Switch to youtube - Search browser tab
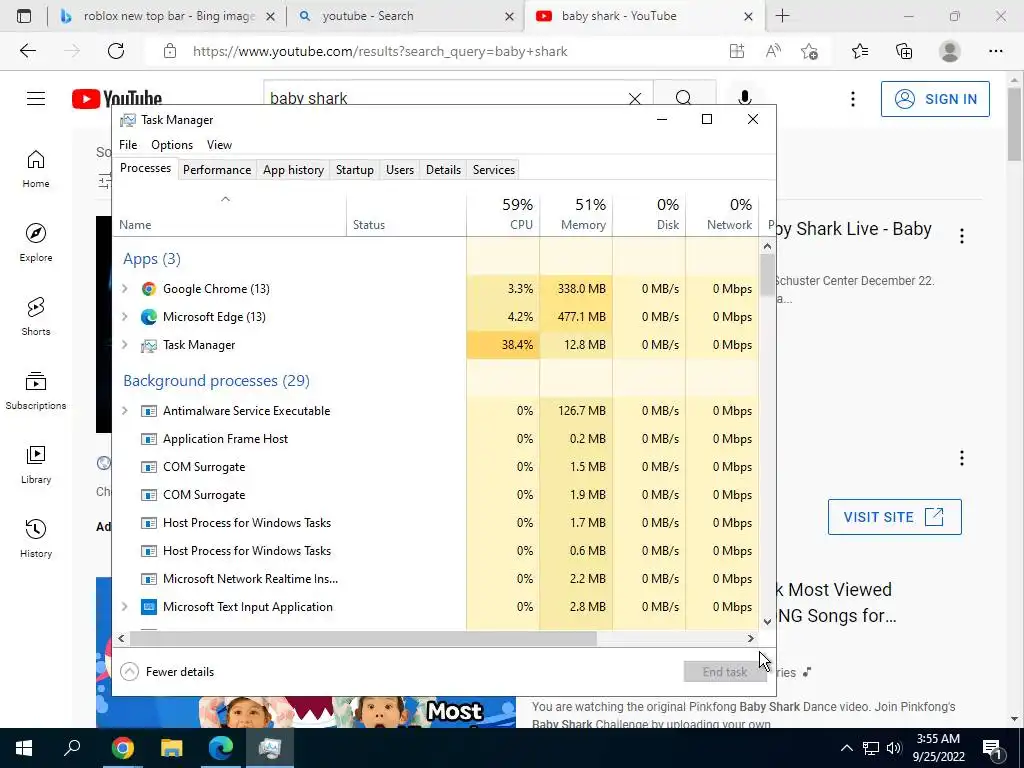 point(405,16)
